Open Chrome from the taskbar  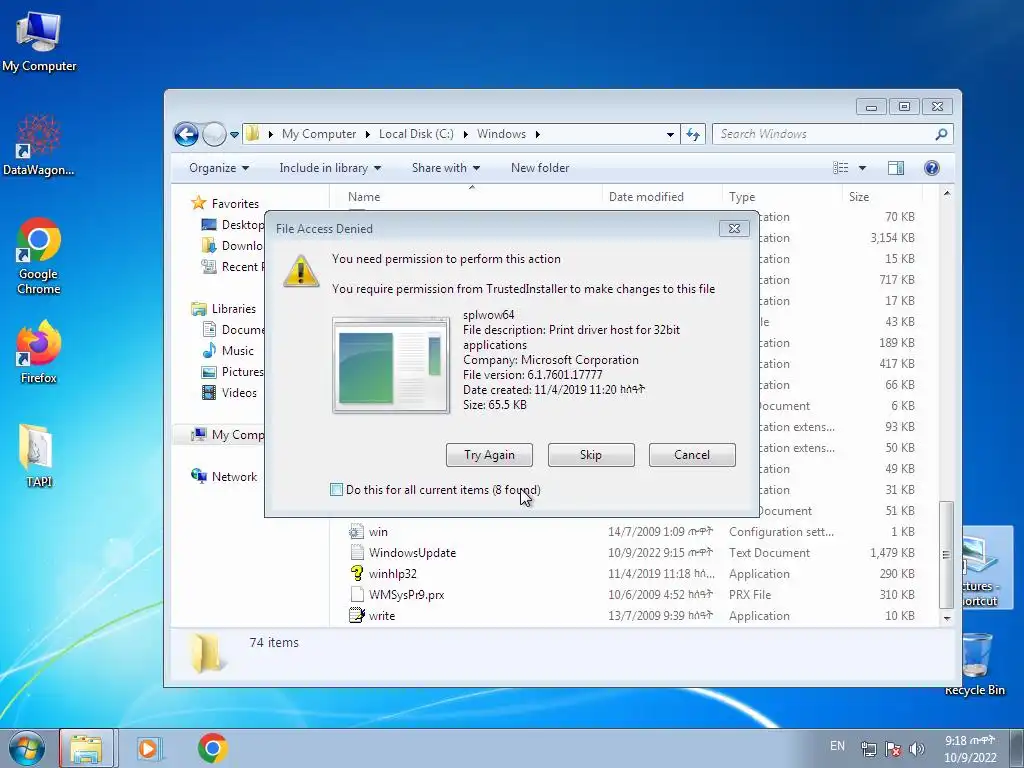(x=213, y=748)
